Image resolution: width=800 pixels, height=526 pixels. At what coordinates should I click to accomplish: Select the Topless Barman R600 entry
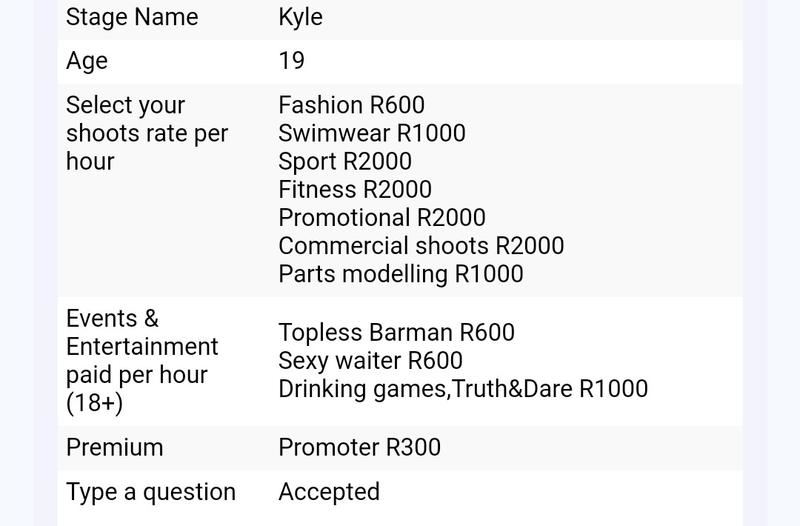click(396, 333)
